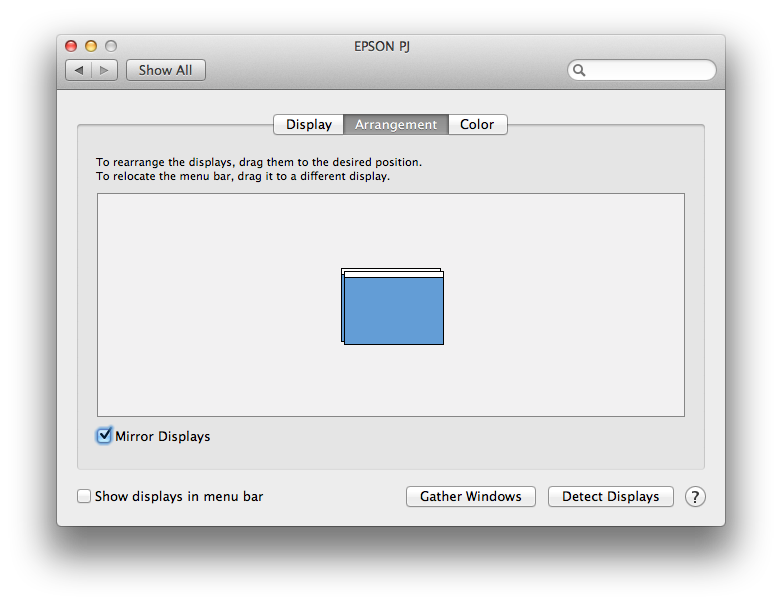Click the Show All button

click(166, 70)
